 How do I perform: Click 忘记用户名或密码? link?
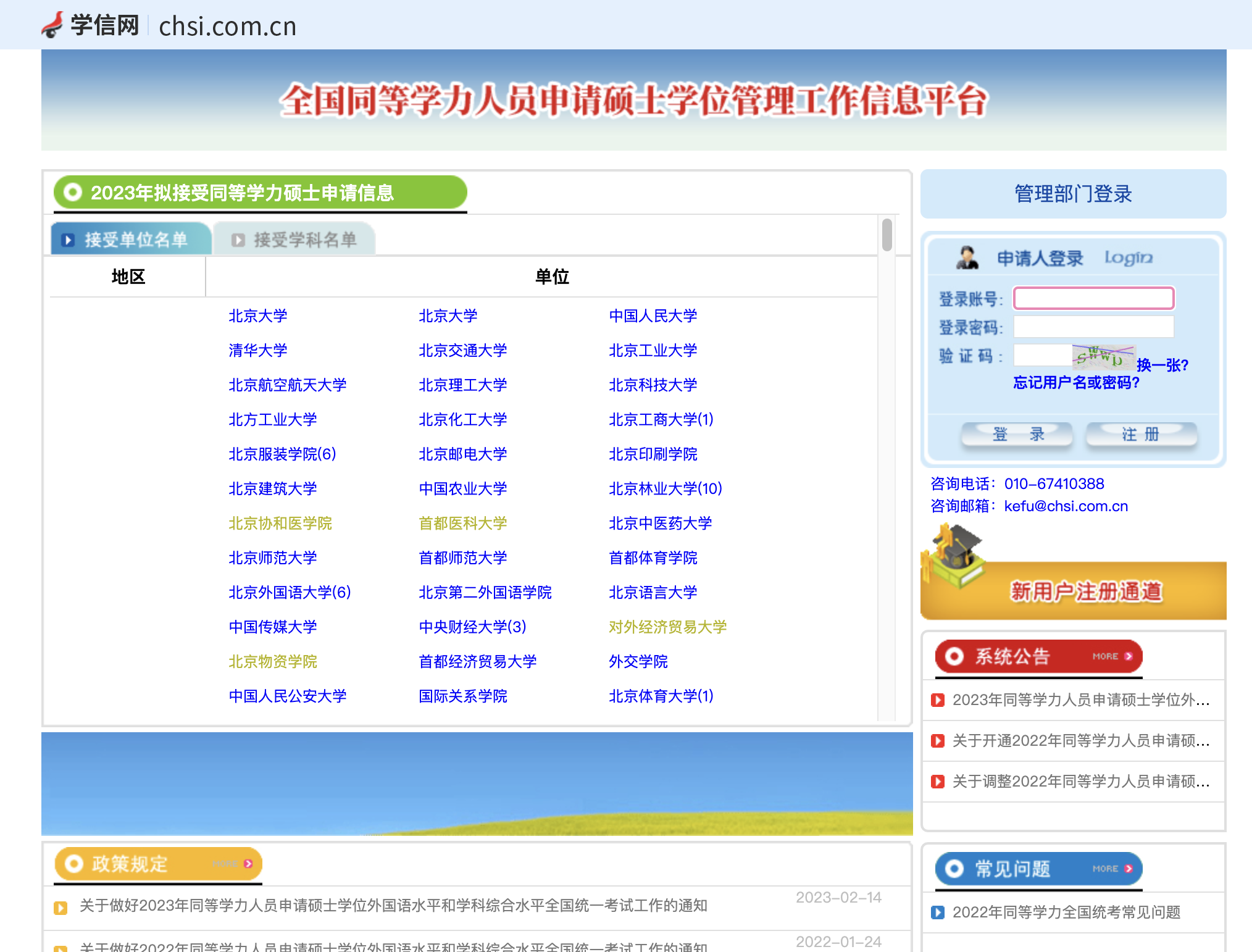(1076, 383)
